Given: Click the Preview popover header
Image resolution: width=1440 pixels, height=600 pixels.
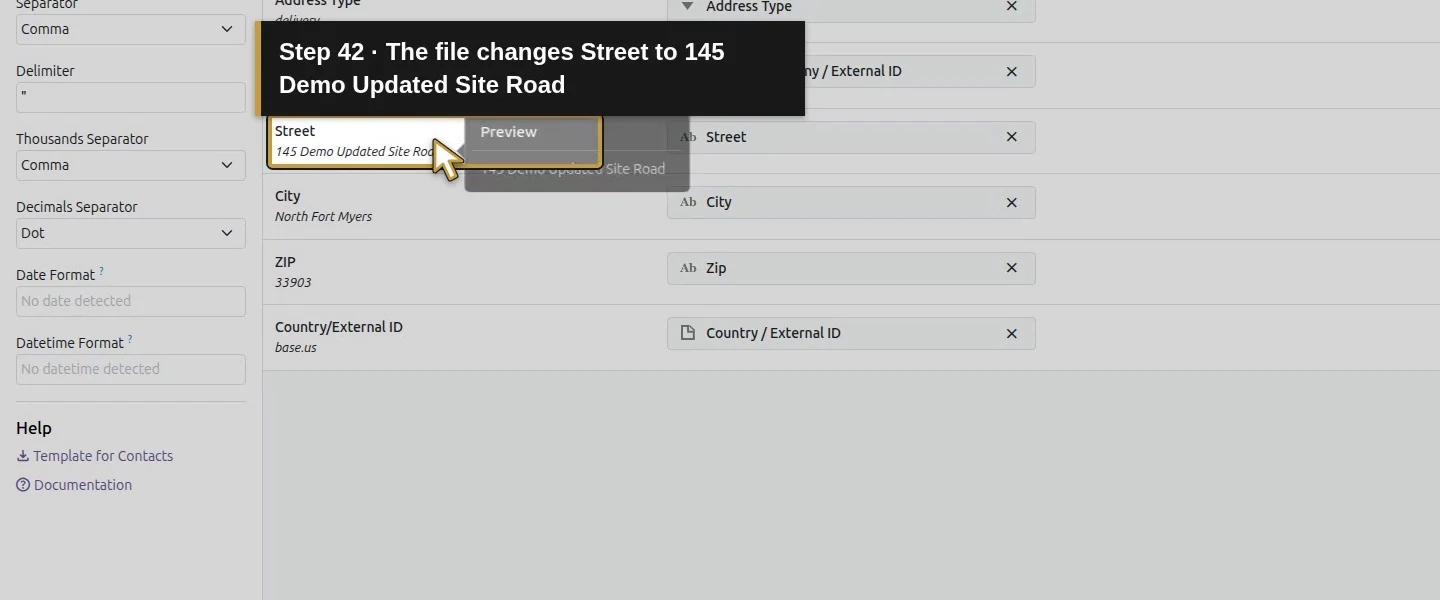Looking at the screenshot, I should [508, 132].
